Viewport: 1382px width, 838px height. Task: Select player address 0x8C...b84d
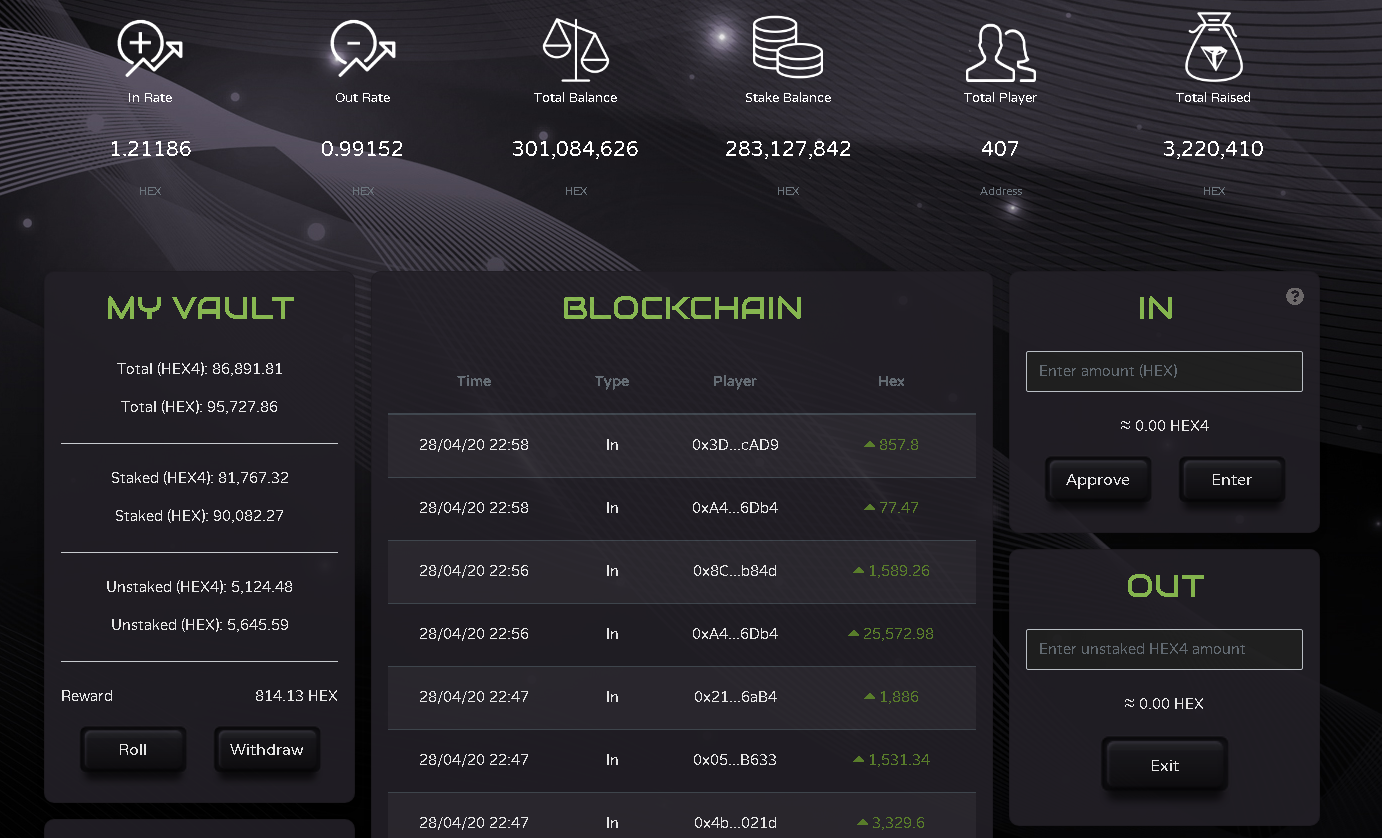(x=735, y=571)
